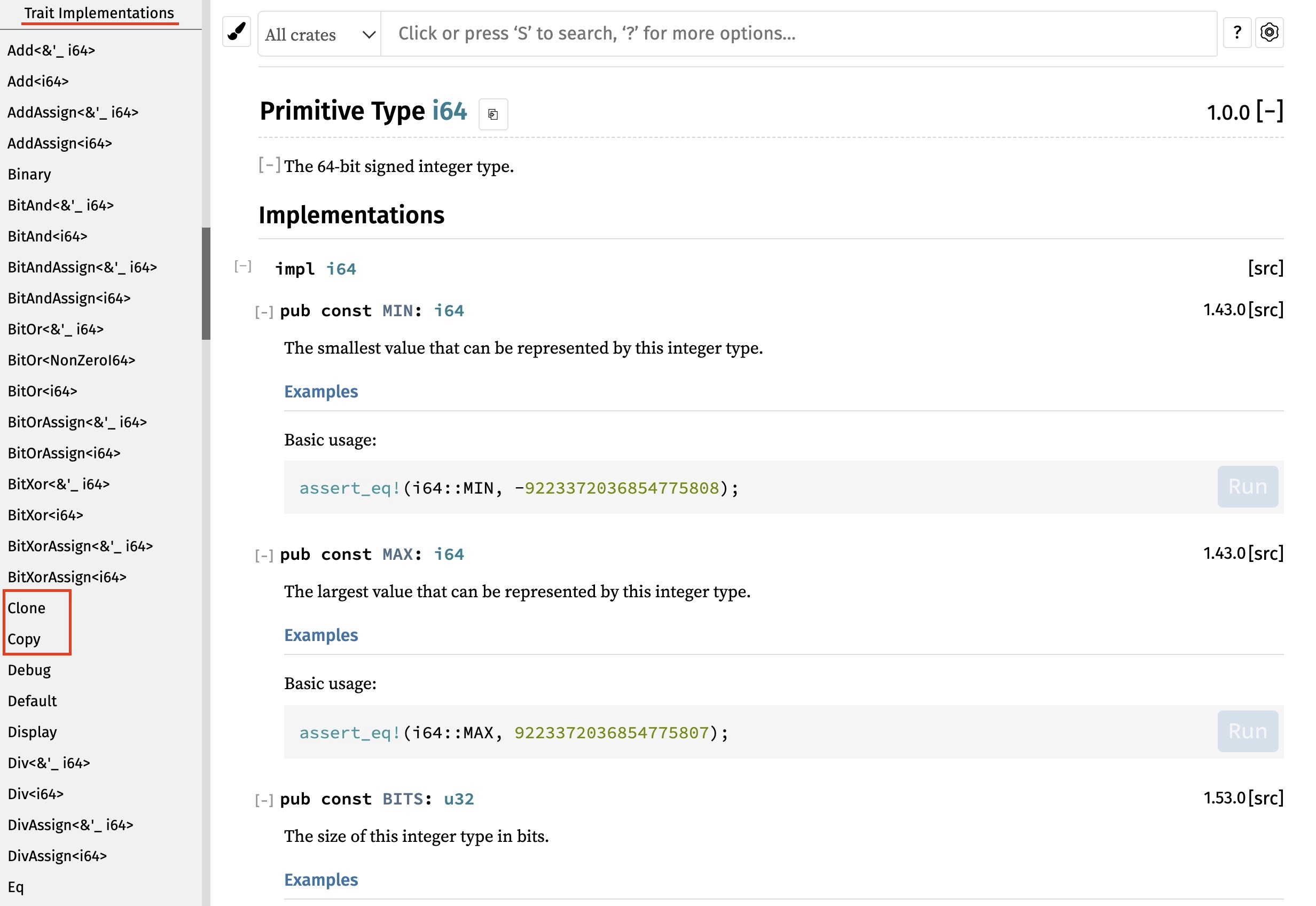This screenshot has height=906, width=1316.
Task: Open the settings gear icon
Action: 1269,33
